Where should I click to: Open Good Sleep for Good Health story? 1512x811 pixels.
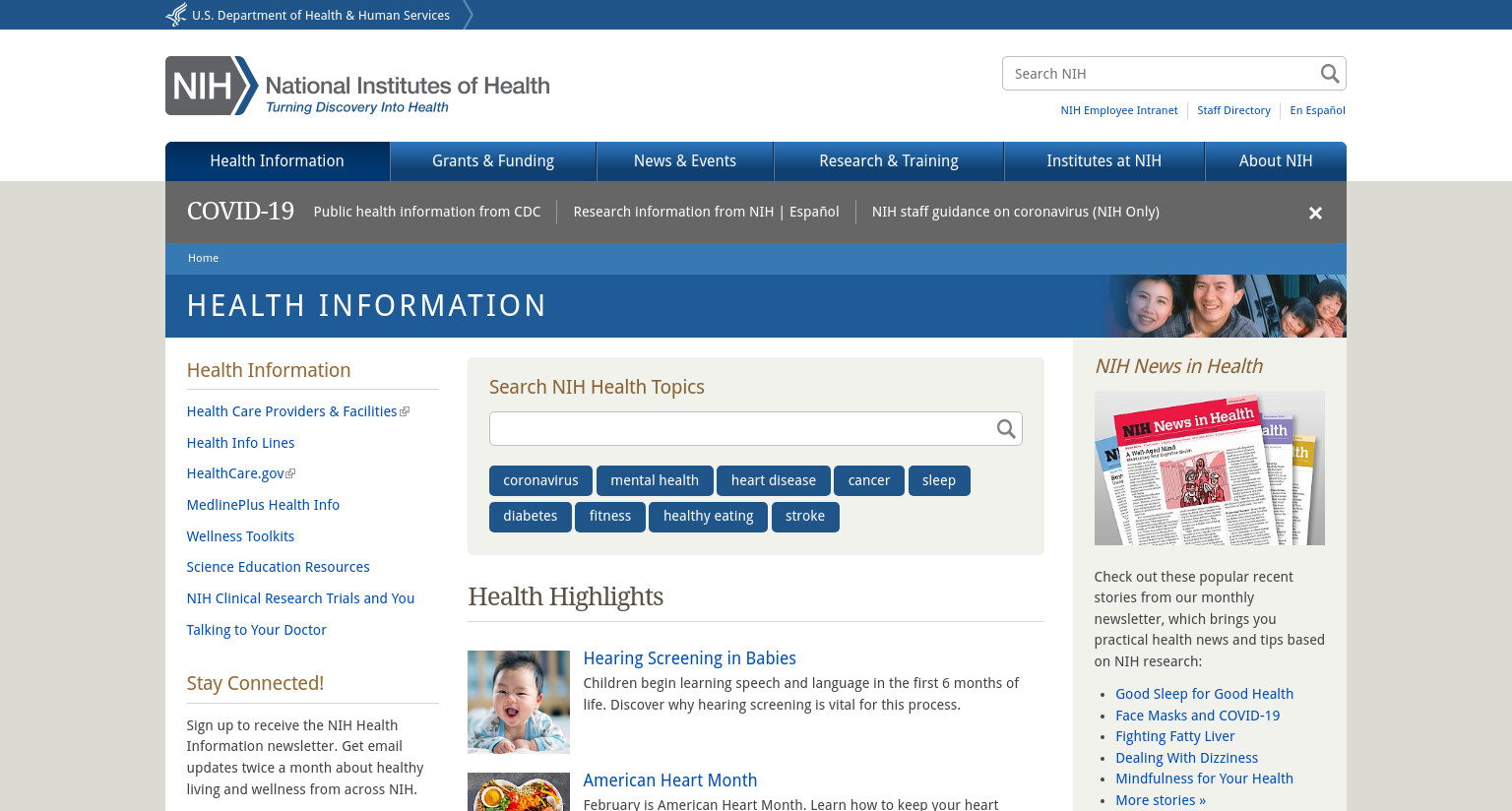(x=1204, y=694)
